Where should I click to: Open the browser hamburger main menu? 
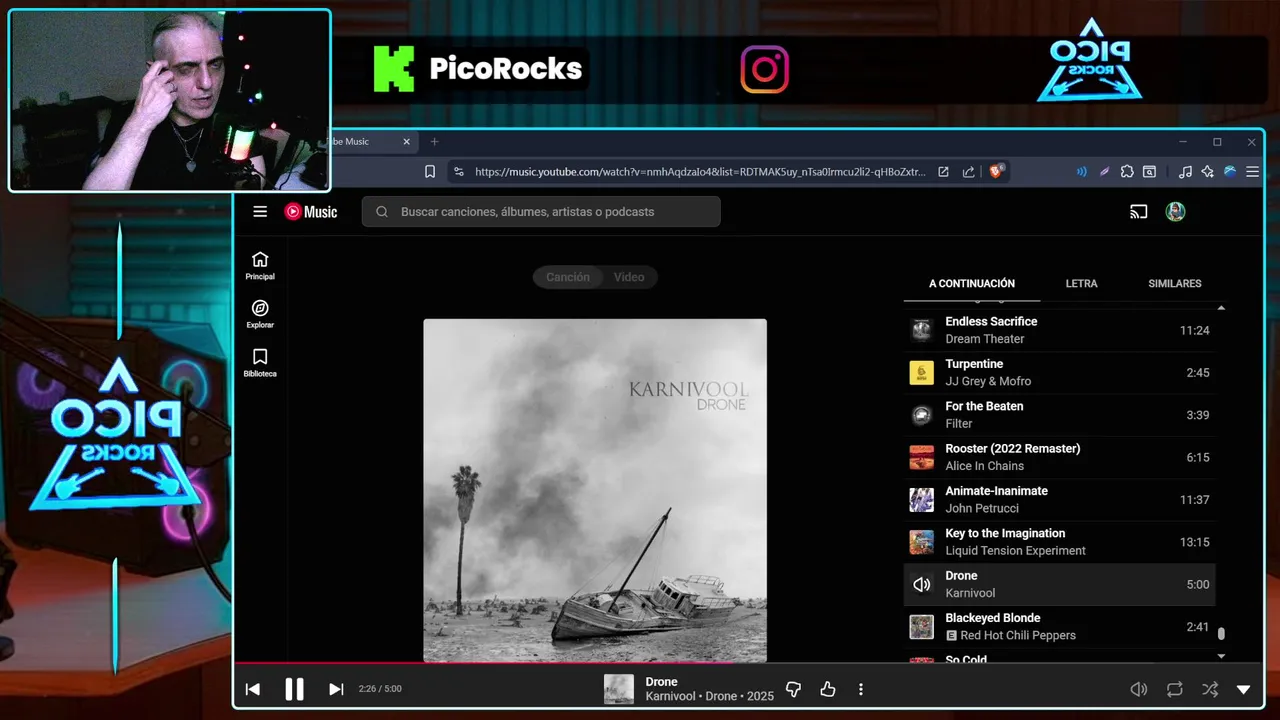1252,172
